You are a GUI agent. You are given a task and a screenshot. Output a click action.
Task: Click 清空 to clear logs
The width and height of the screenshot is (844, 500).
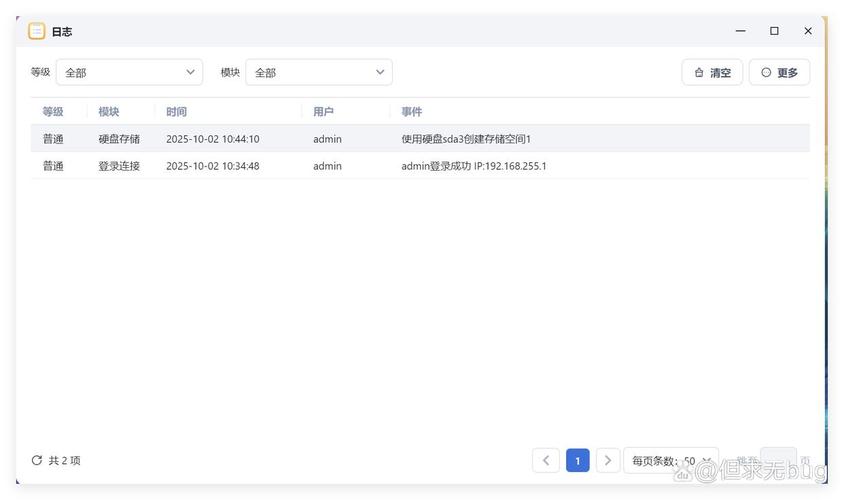point(712,73)
